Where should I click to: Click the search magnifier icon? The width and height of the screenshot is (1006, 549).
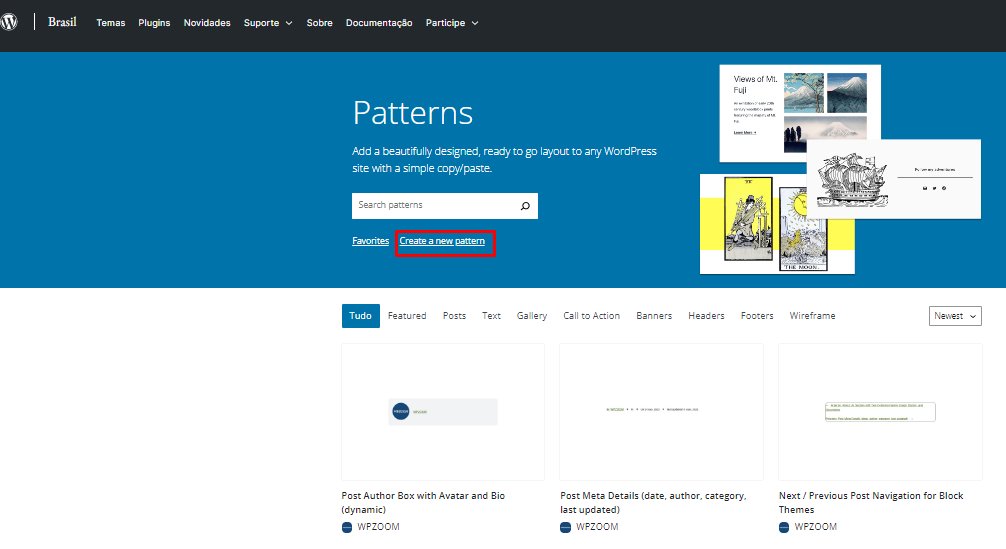pos(525,206)
